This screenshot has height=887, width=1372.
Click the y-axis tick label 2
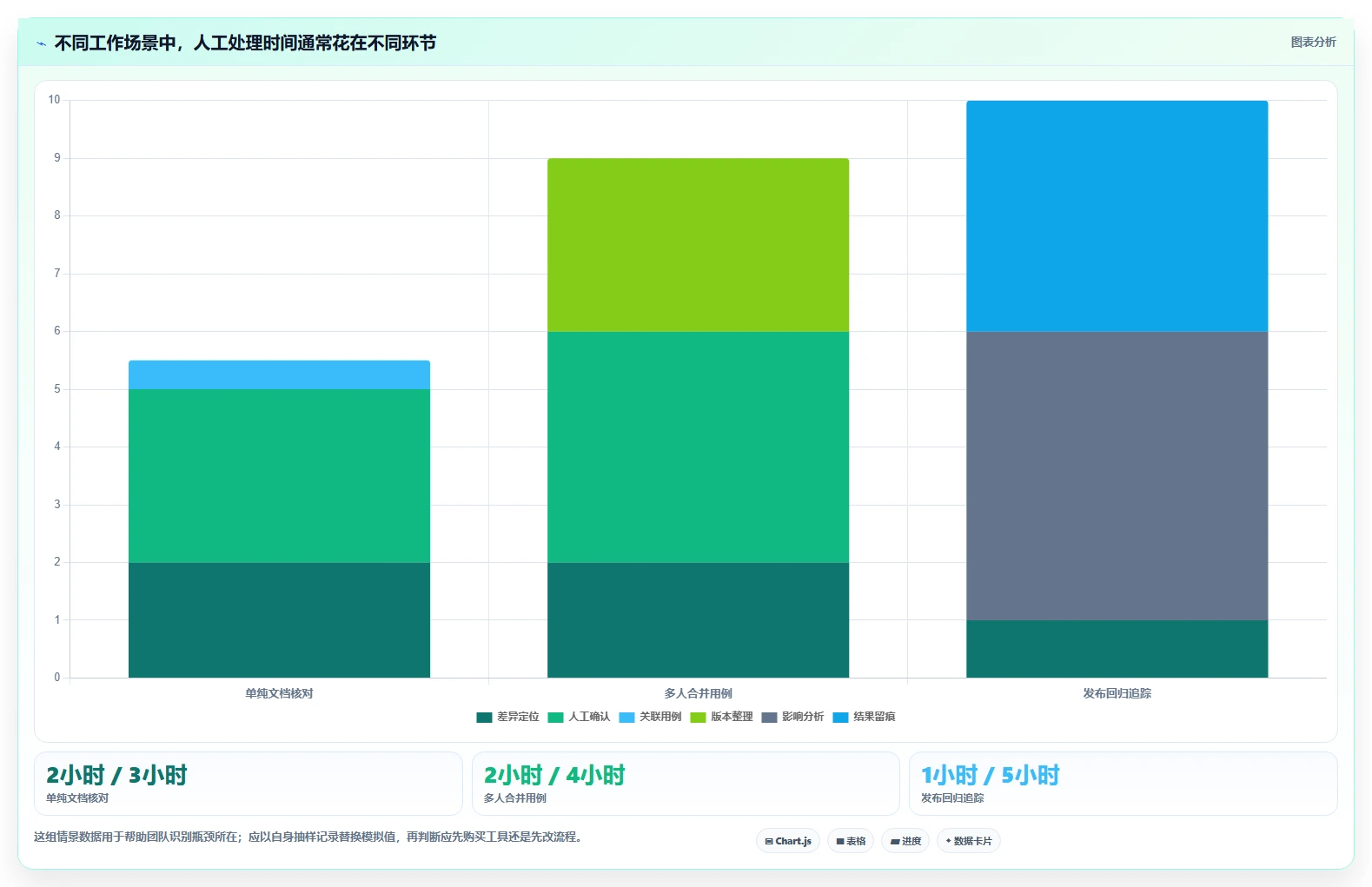57,562
